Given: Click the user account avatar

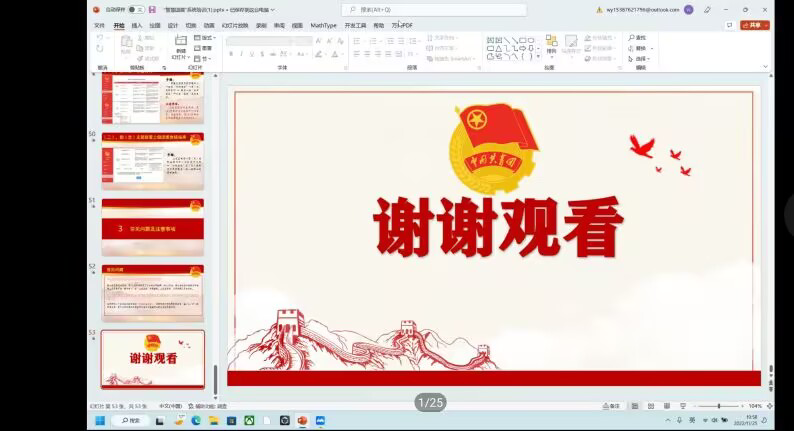Looking at the screenshot, I should pyautogui.click(x=689, y=10).
